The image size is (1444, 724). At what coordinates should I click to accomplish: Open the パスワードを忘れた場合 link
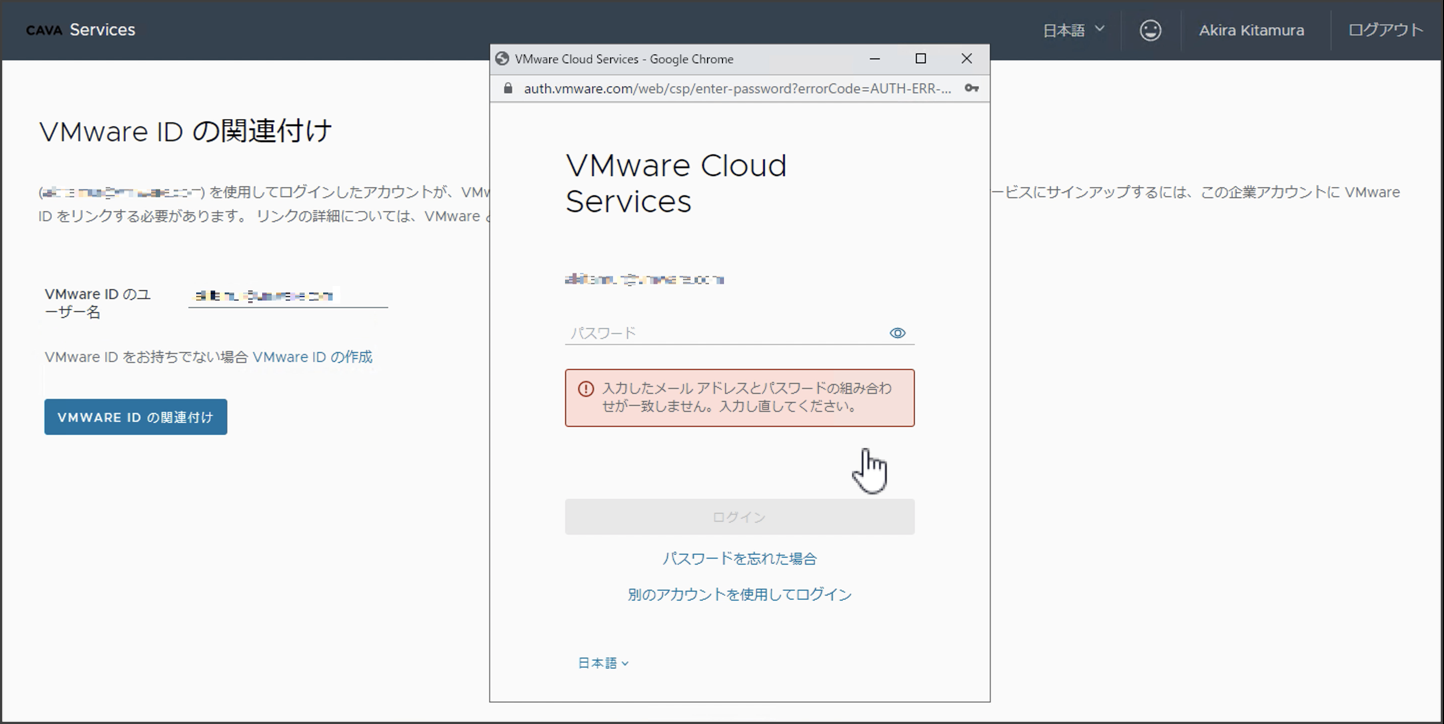(739, 558)
